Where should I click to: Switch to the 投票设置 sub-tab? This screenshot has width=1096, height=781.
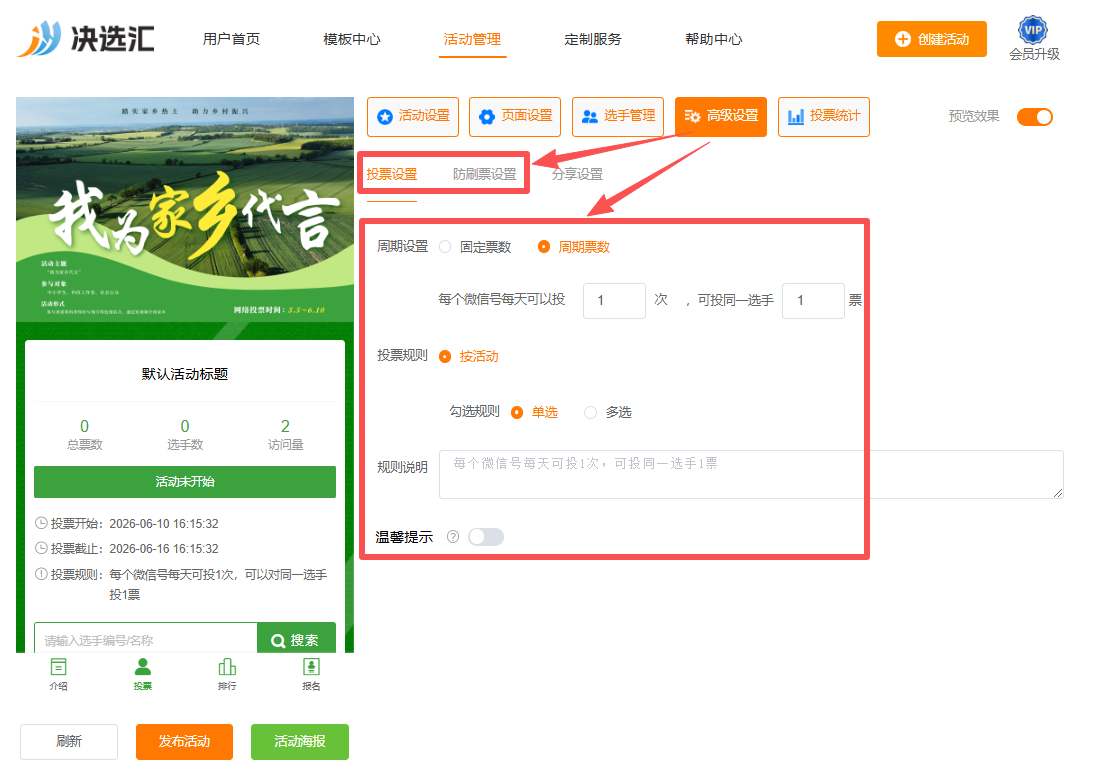392,174
